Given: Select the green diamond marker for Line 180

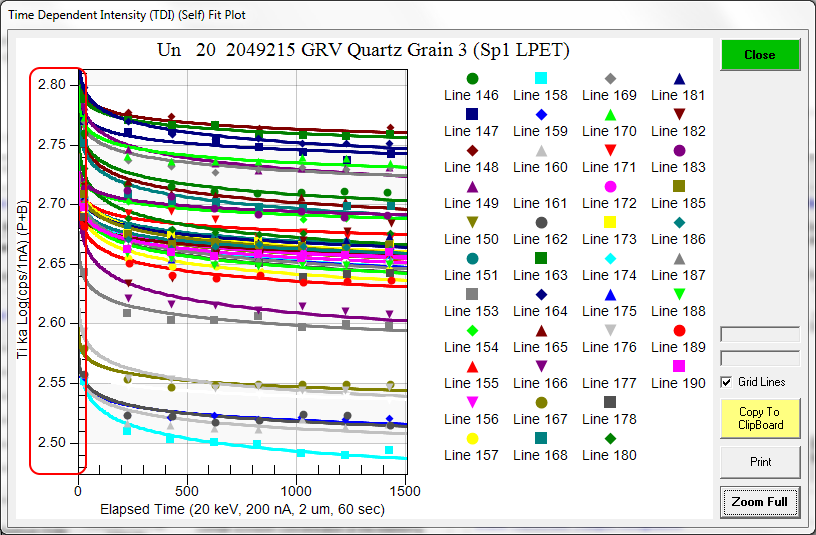Looking at the screenshot, I should (x=610, y=438).
